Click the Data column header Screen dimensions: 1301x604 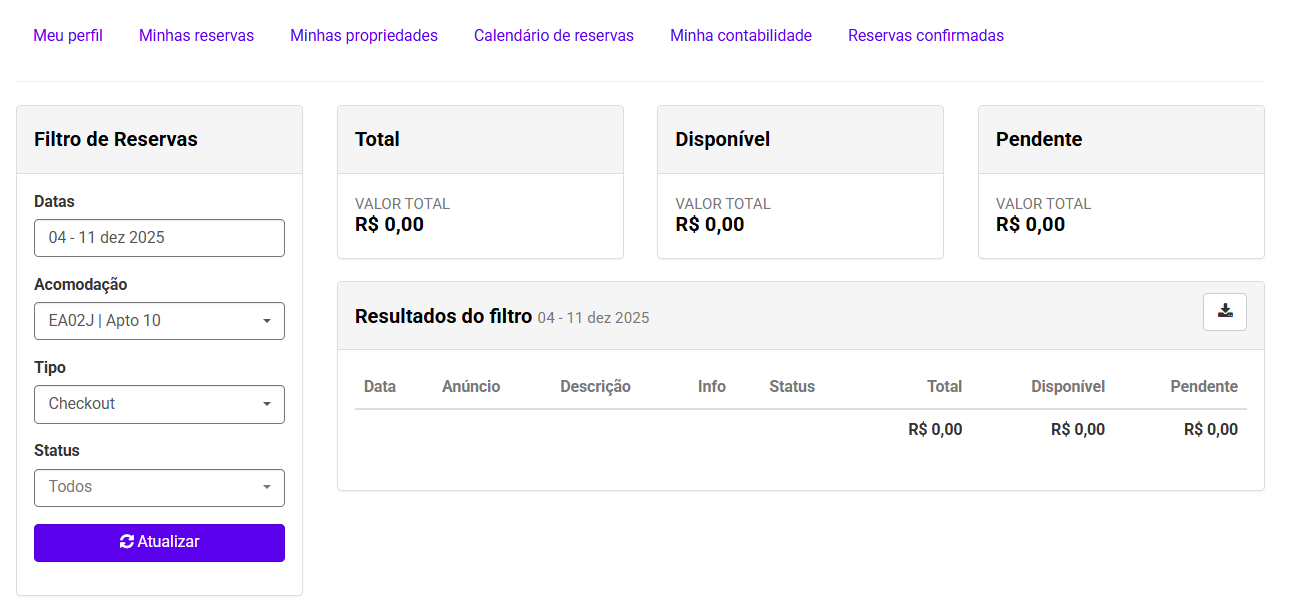(380, 387)
